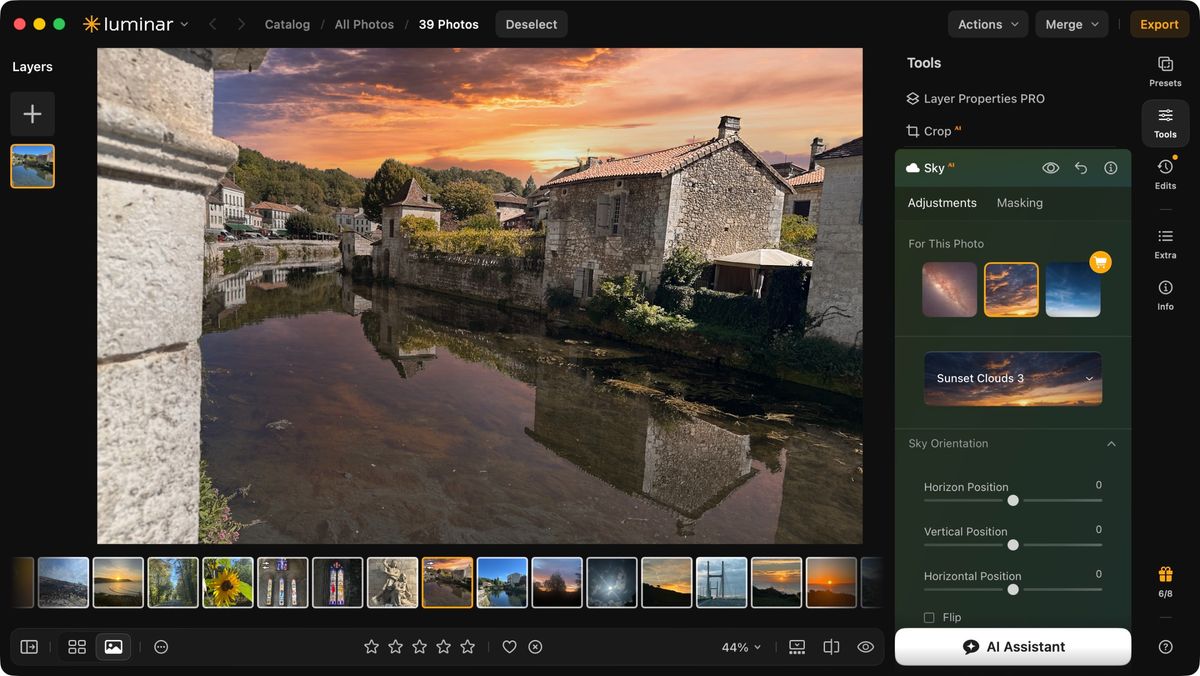Toggle the preview eye in bottom toolbar
Viewport: 1200px width, 676px height.
(866, 647)
